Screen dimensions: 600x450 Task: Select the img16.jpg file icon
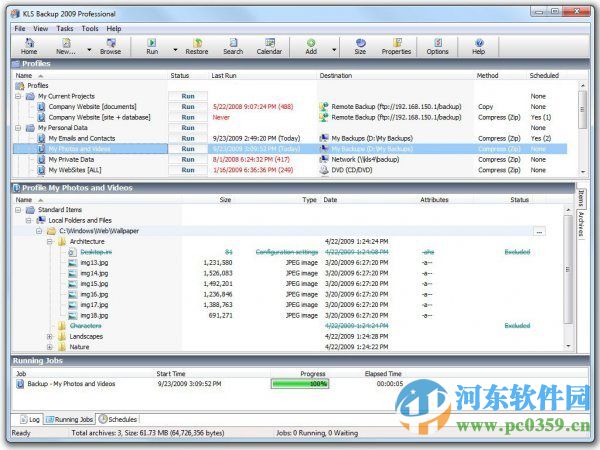(73, 295)
